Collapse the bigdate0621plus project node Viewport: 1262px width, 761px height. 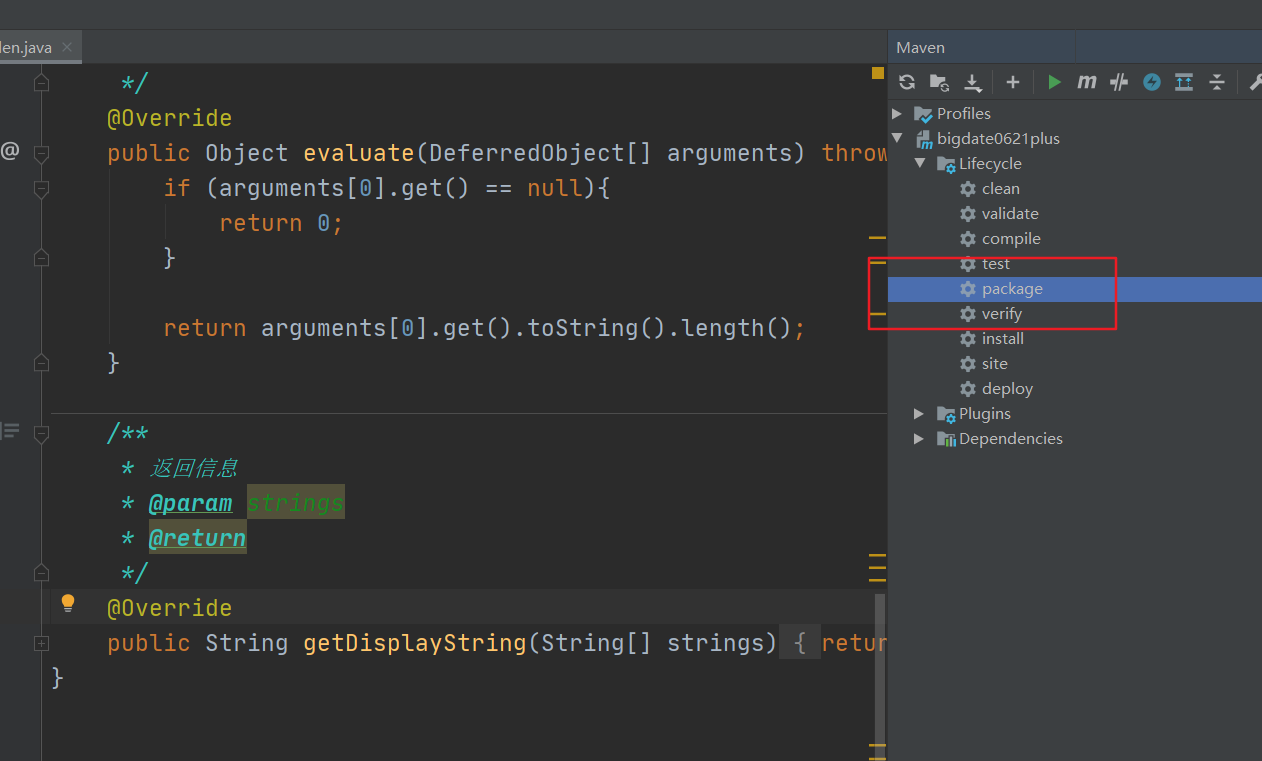coord(897,139)
